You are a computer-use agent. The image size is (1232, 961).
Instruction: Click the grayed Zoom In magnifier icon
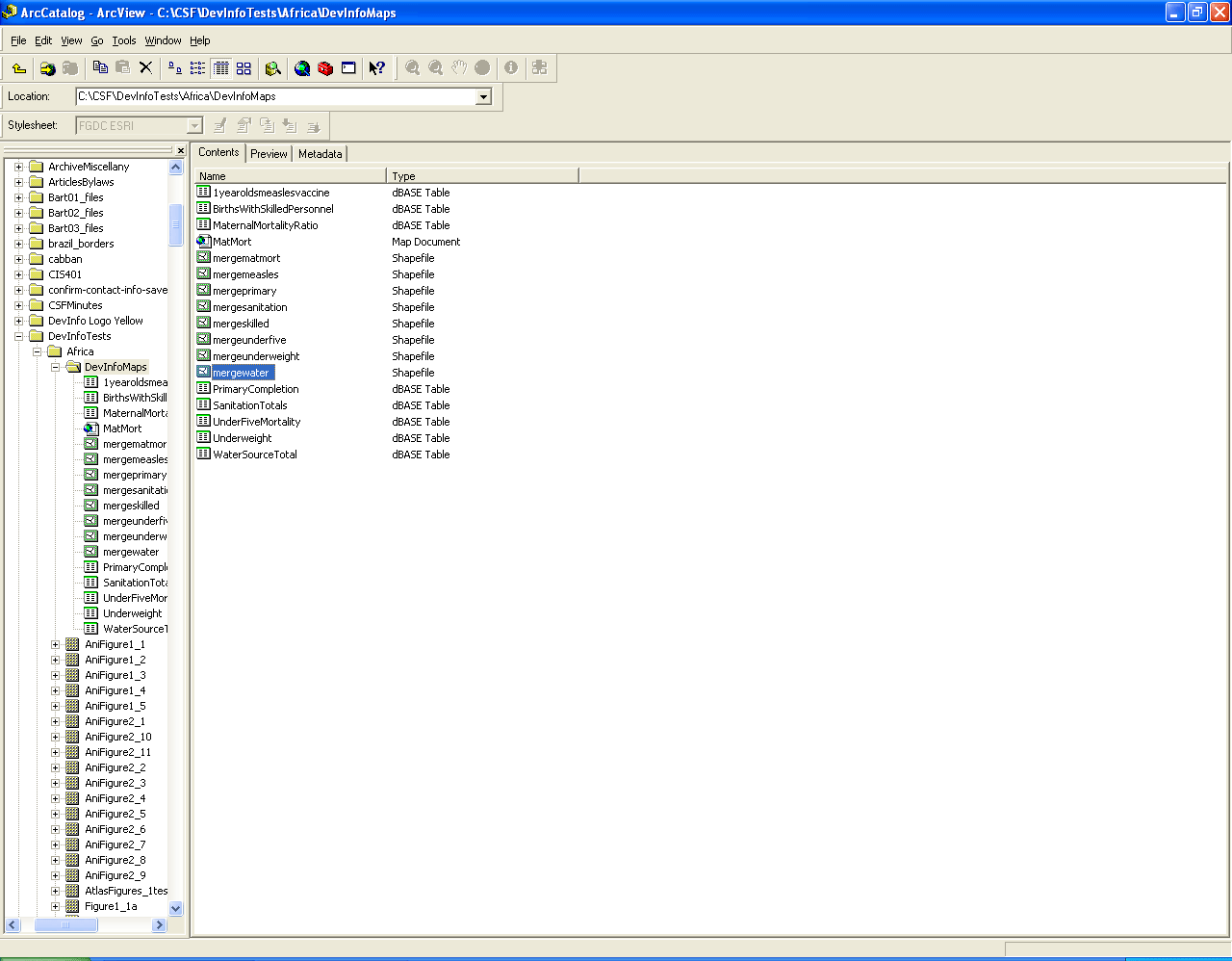(x=412, y=67)
